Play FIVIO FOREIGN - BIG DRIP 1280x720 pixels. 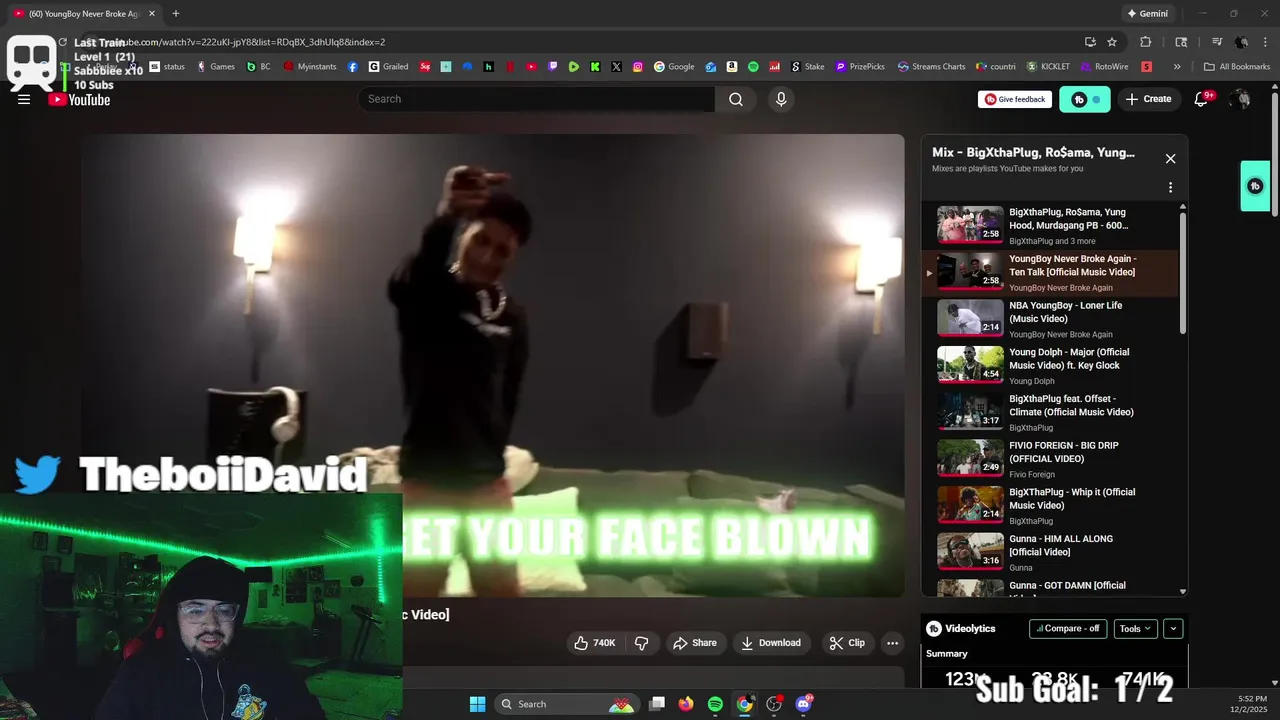[1052, 459]
